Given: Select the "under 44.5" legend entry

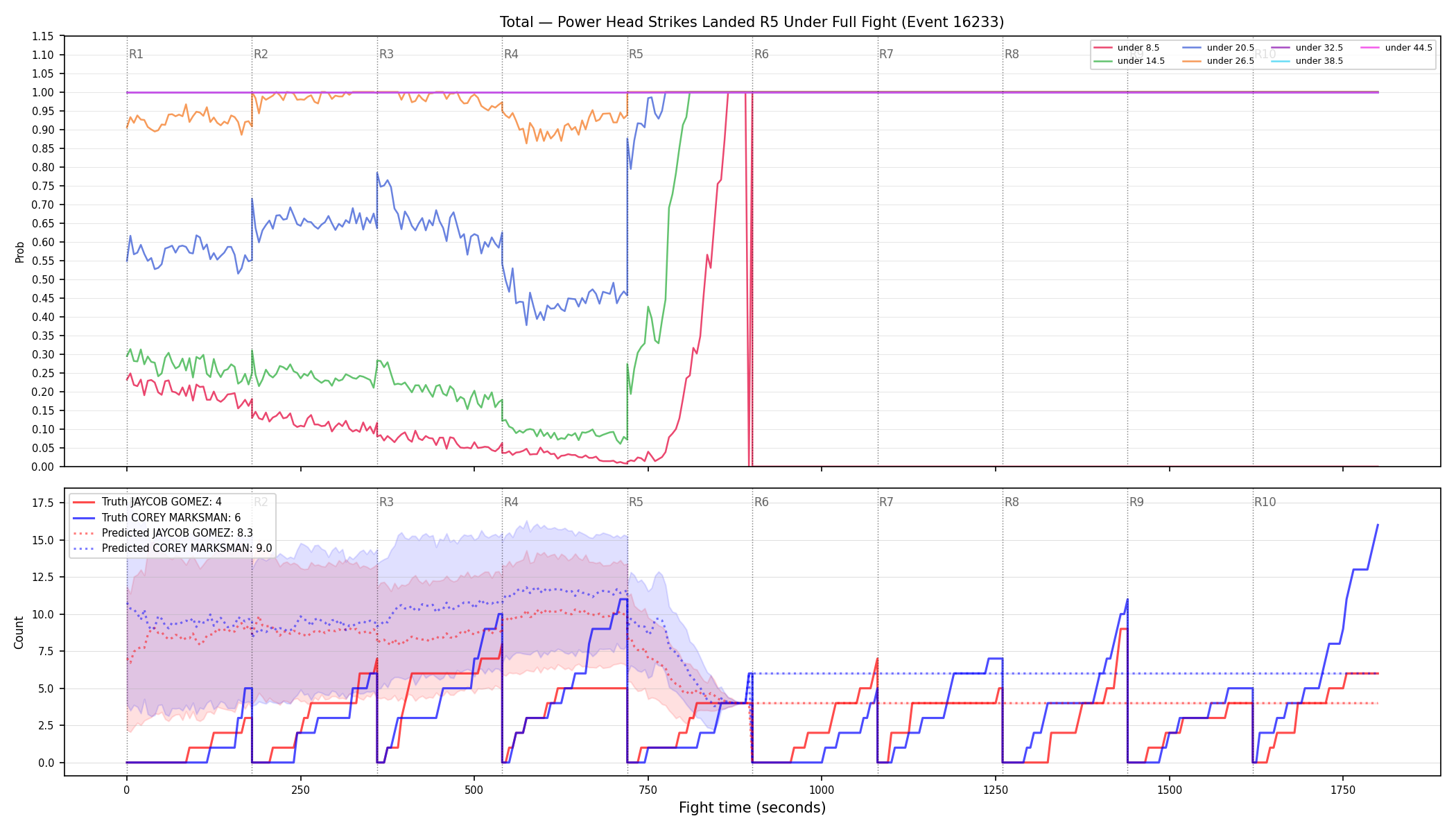Looking at the screenshot, I should coord(1396,48).
